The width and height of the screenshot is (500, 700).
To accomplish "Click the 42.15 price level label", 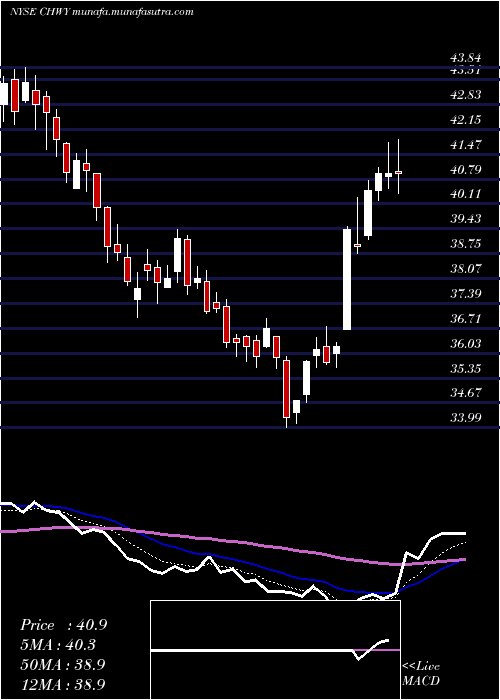I will point(466,120).
